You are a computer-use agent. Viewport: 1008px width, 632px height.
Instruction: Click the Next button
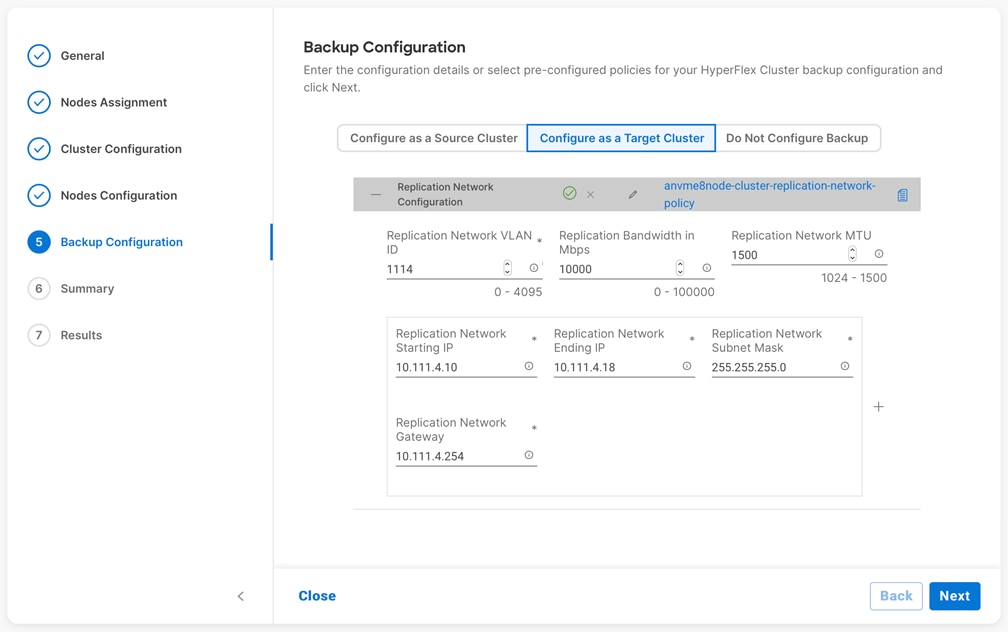(955, 596)
